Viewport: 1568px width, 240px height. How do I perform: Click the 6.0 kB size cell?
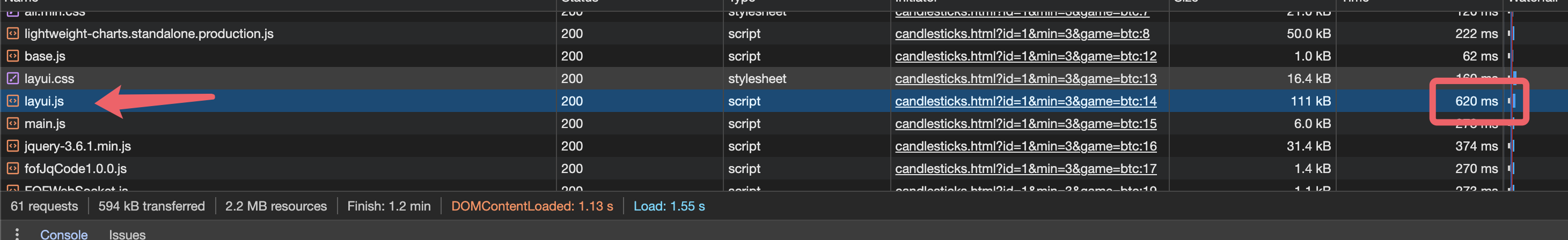point(1311,123)
